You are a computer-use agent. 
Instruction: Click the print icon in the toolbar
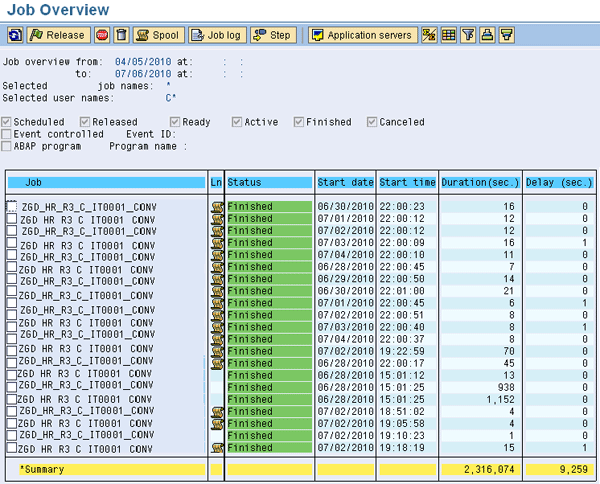(x=487, y=35)
